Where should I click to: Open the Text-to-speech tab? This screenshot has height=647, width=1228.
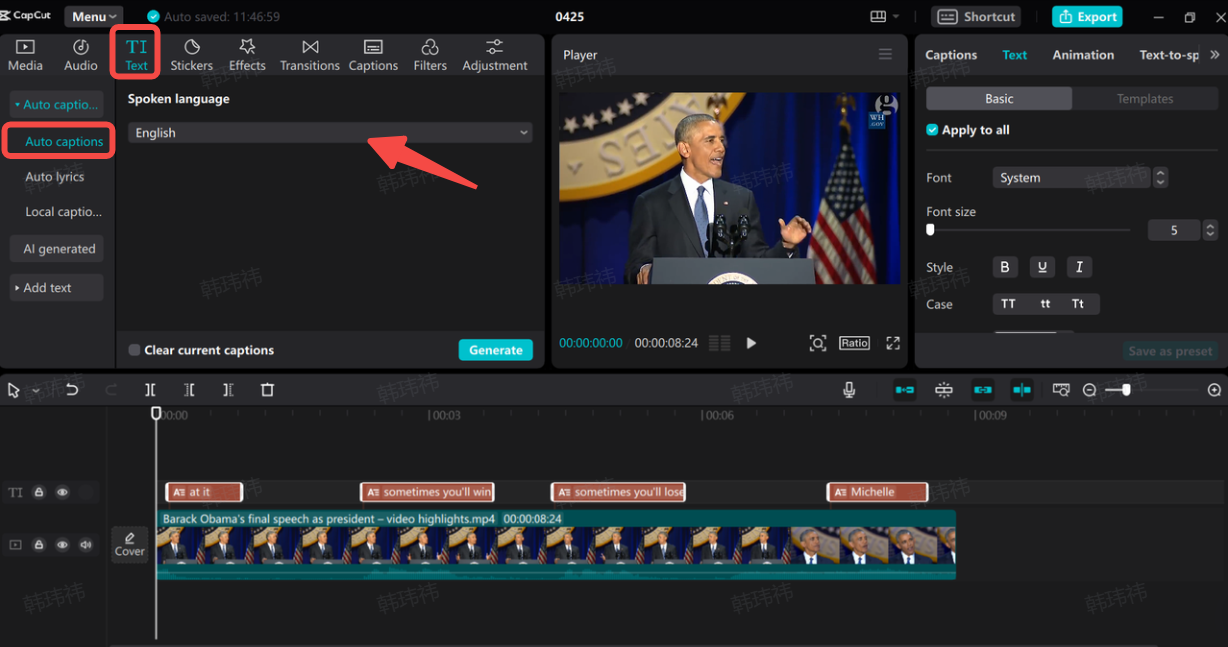[1169, 55]
